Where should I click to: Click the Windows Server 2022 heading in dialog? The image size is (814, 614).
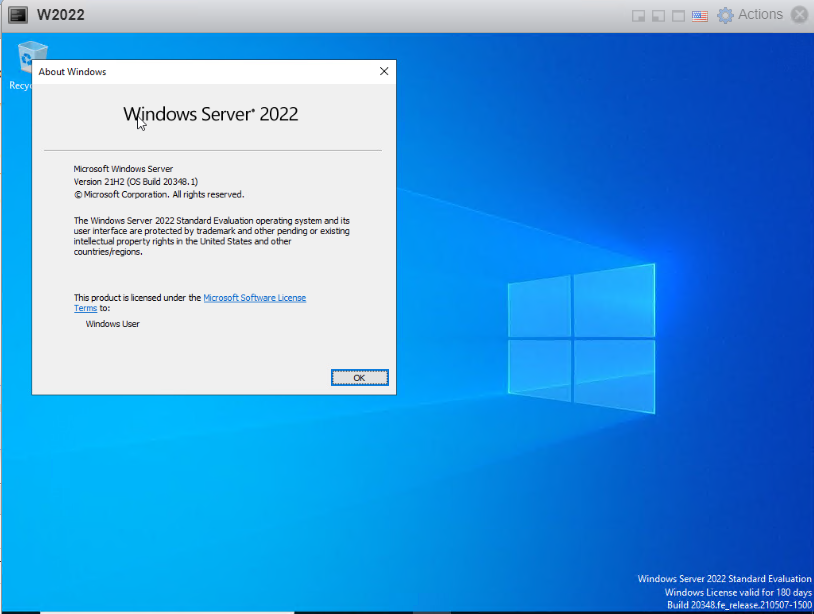tap(210, 113)
